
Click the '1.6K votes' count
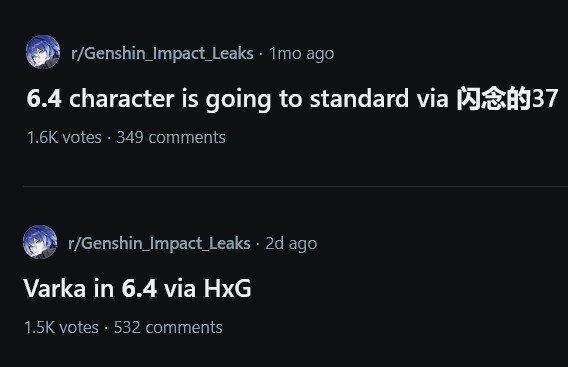(x=64, y=138)
